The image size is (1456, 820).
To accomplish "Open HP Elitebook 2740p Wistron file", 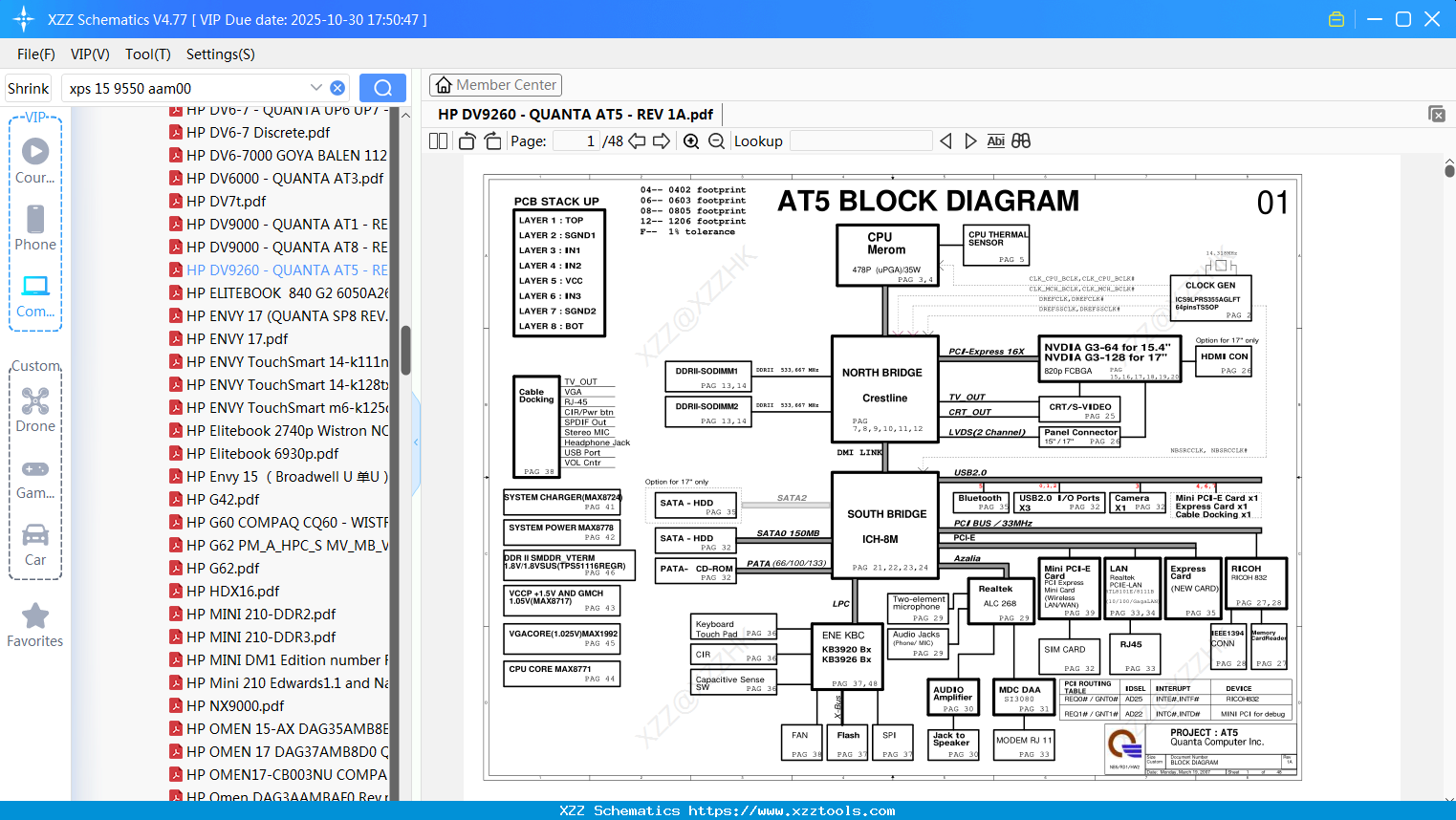I will (278, 430).
